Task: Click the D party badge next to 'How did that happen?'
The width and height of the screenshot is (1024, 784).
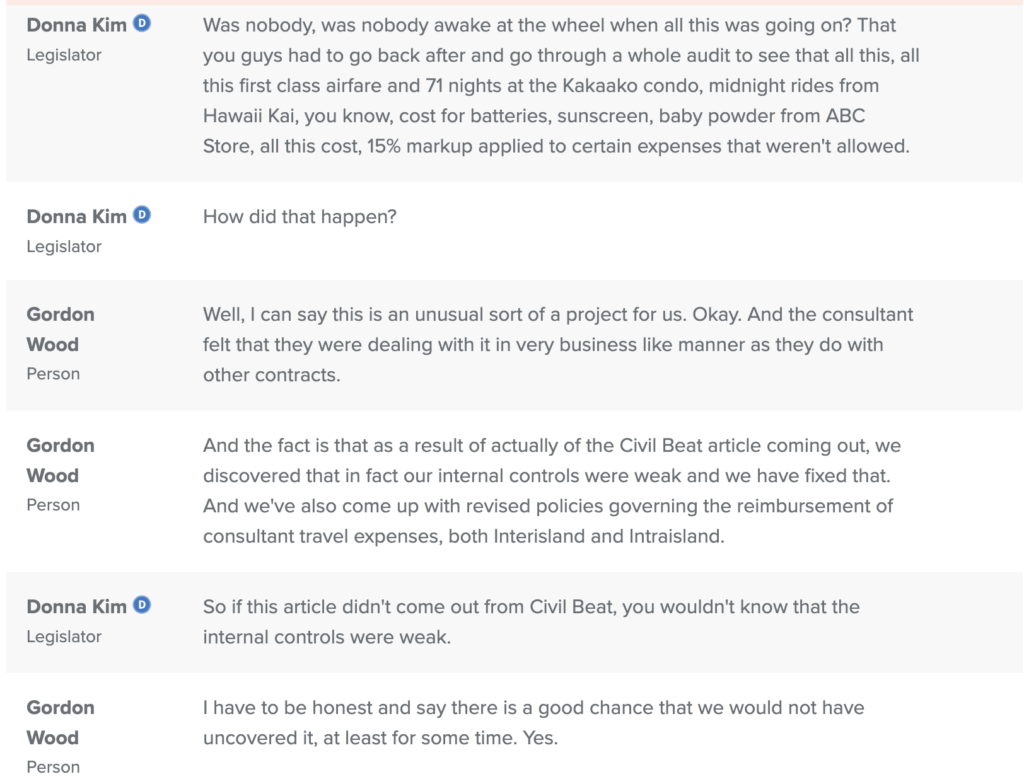Action: pos(142,215)
